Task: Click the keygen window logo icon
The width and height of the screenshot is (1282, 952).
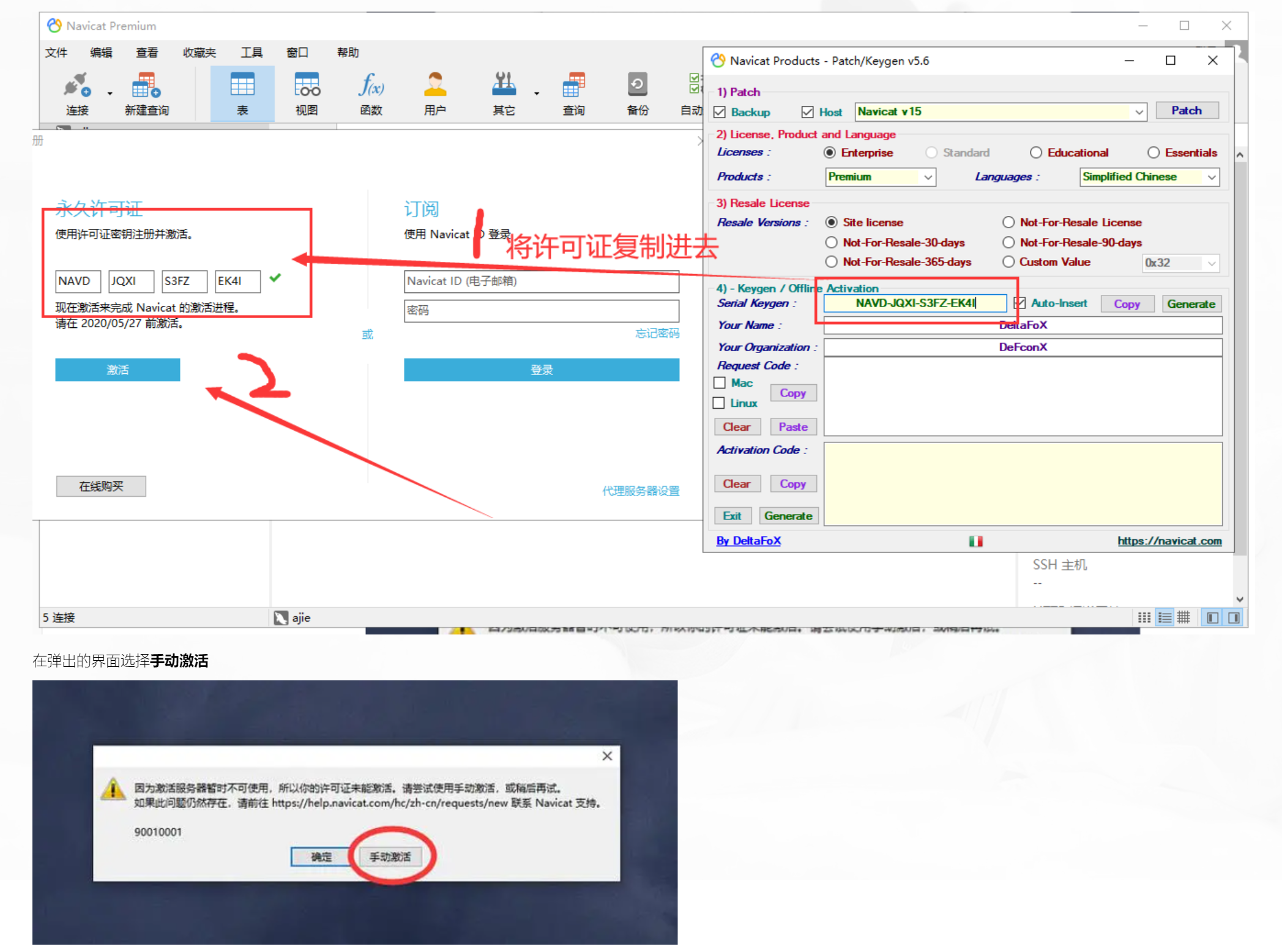Action: pos(718,60)
